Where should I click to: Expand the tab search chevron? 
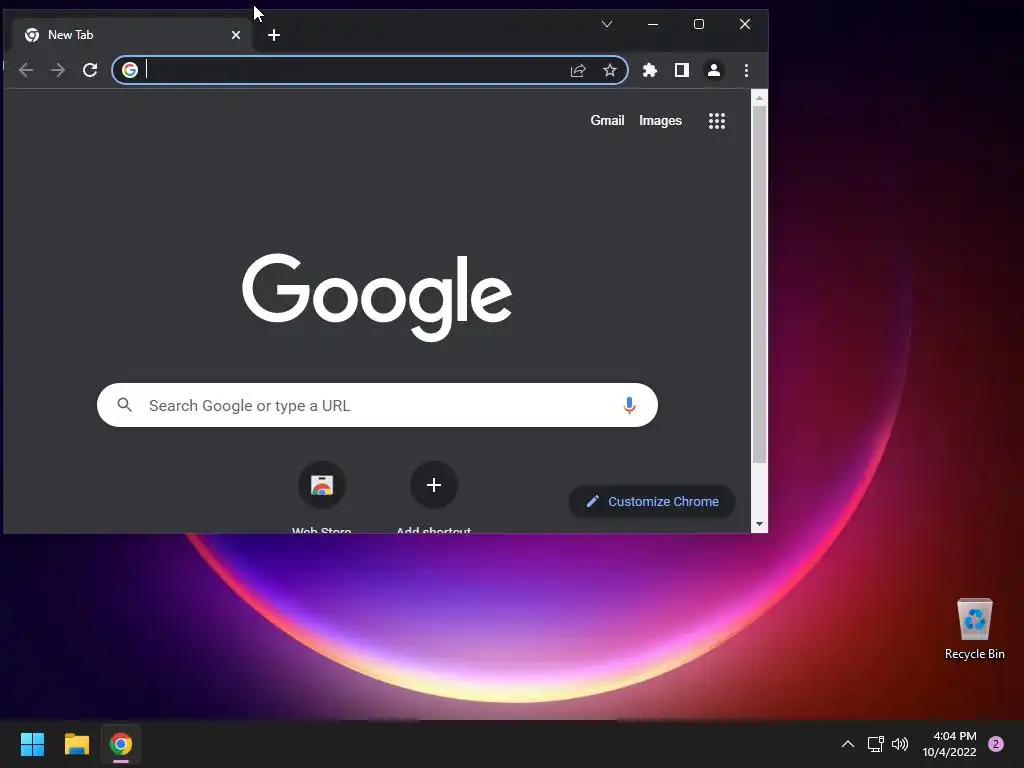(x=607, y=24)
